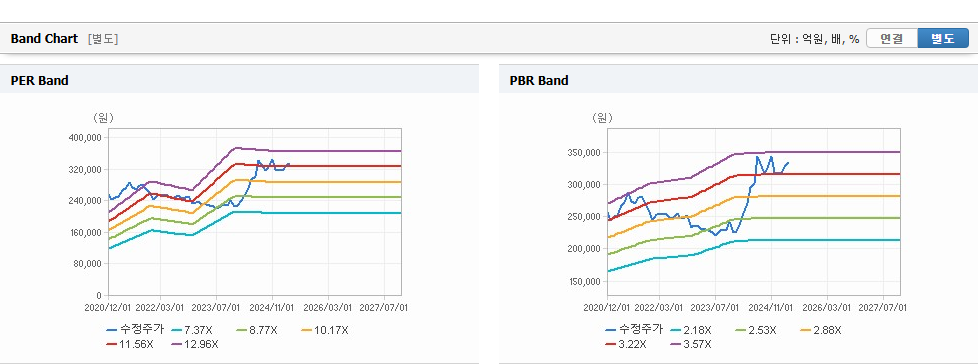978x364 pixels.
Task: Click the (원) unit label above PBR chart
Action: (603, 117)
